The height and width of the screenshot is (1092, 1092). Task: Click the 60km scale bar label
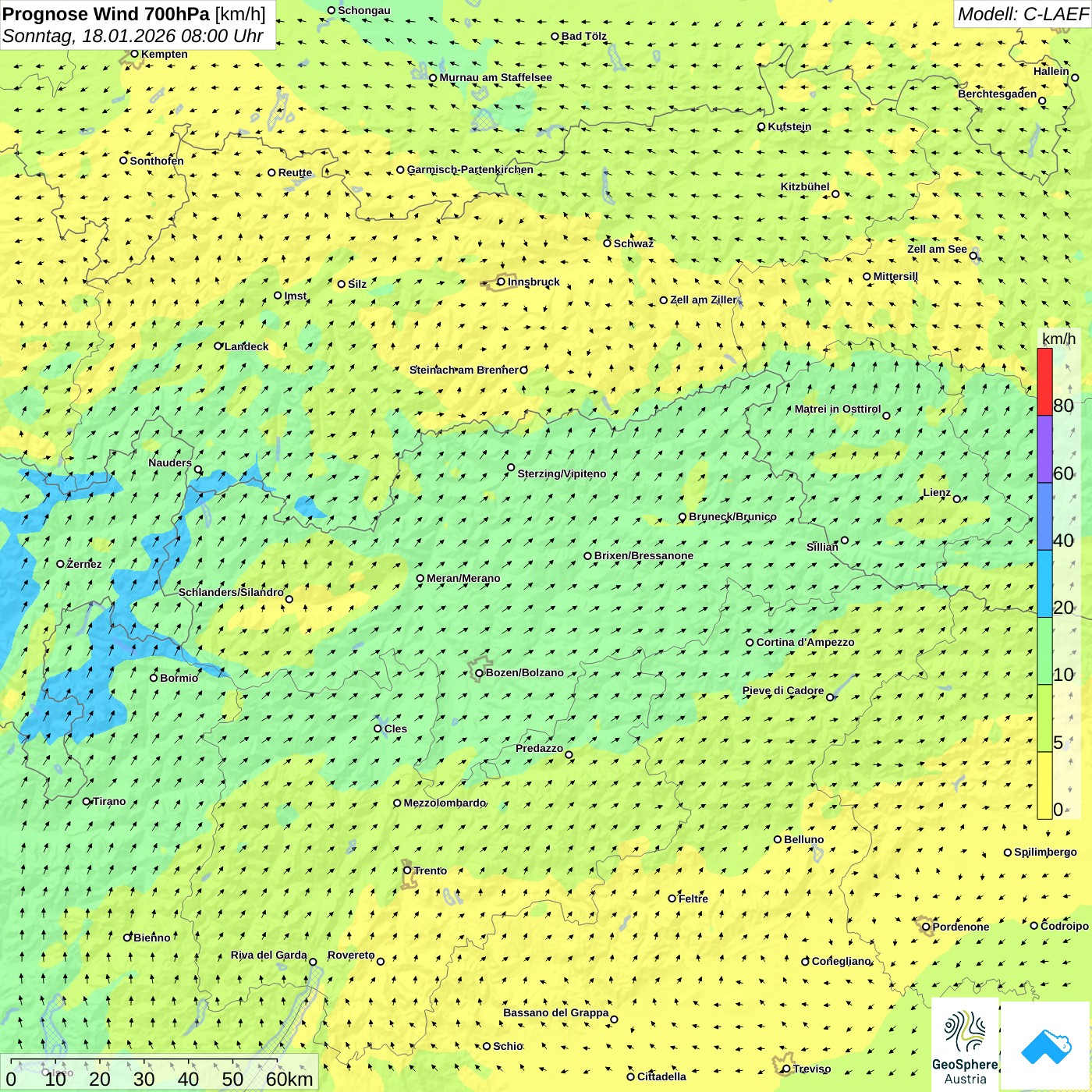[289, 1079]
